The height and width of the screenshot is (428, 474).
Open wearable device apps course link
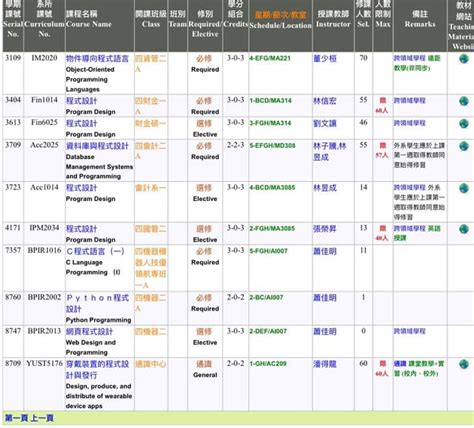(x=97, y=369)
